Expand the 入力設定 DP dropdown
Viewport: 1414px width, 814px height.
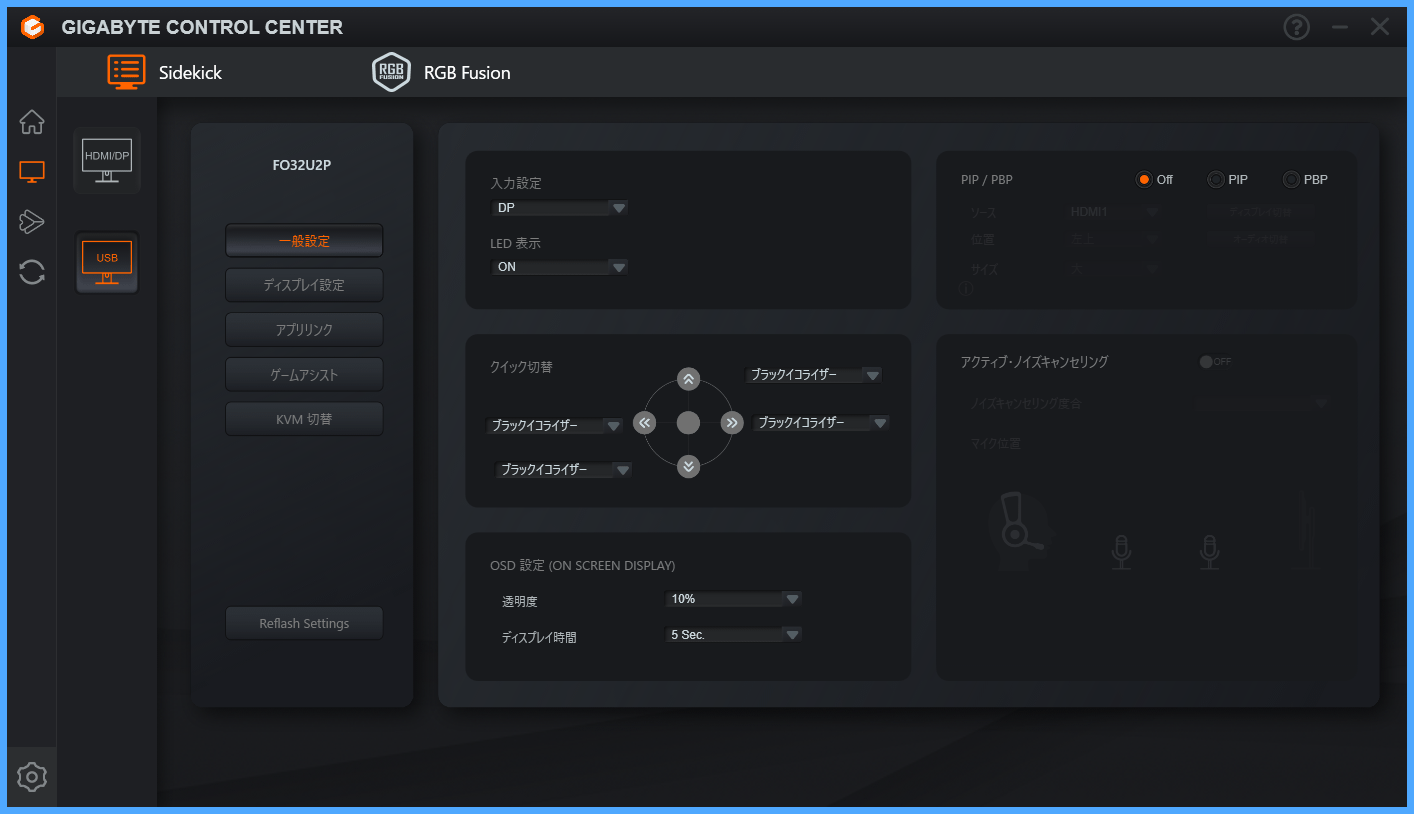click(x=561, y=208)
